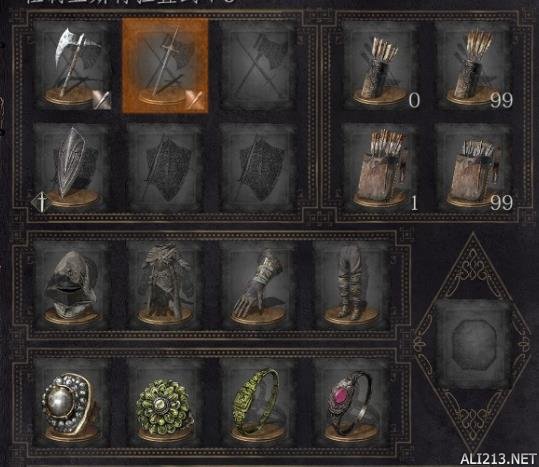Open the highlighted orange sword weapon slot
539x467 pixels.
pyautogui.click(x=165, y=66)
